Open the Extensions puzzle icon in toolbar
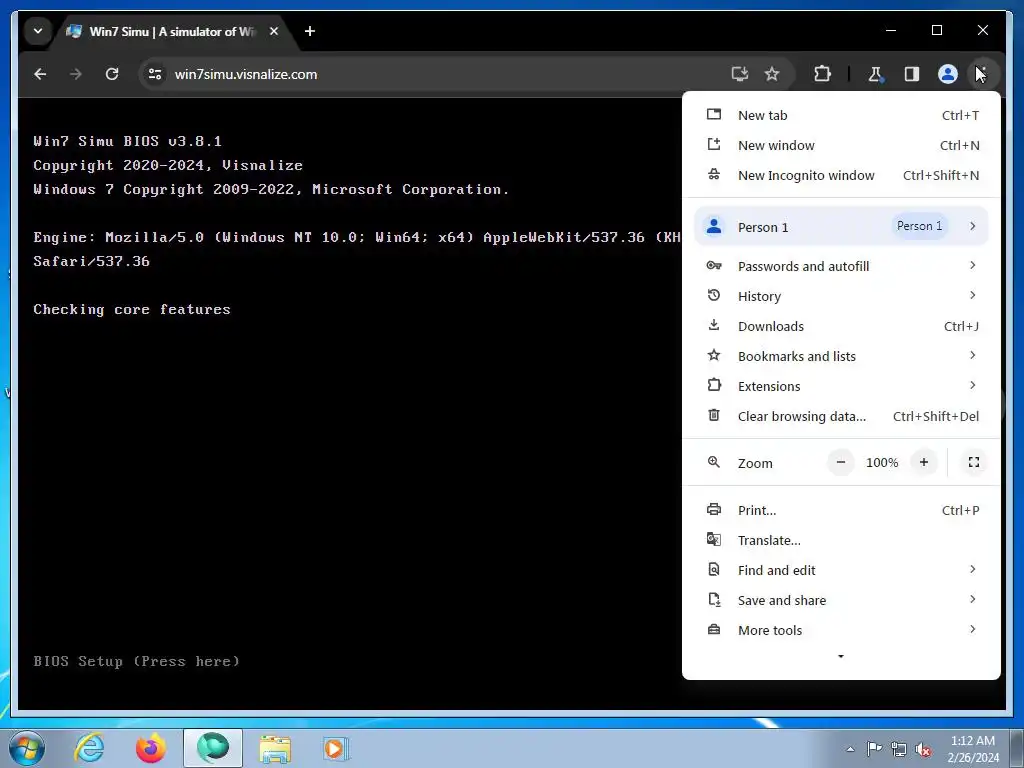Screen dimensions: 1024x768 coord(822,74)
